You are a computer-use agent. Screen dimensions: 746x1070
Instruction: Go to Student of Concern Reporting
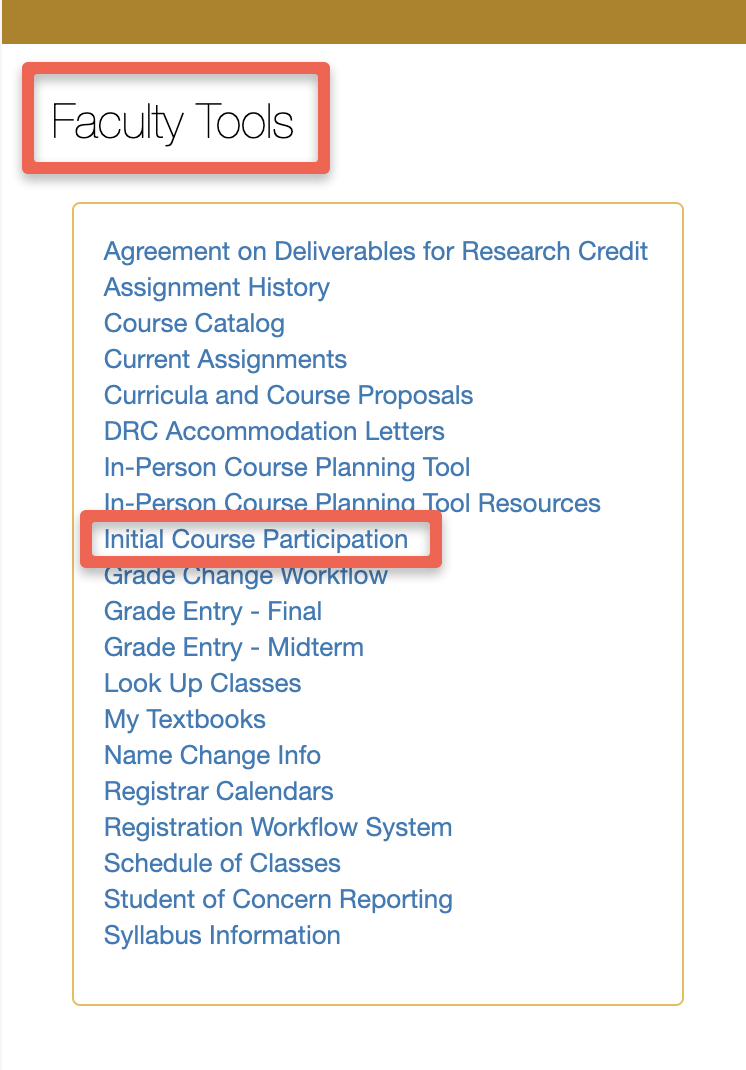coord(278,899)
